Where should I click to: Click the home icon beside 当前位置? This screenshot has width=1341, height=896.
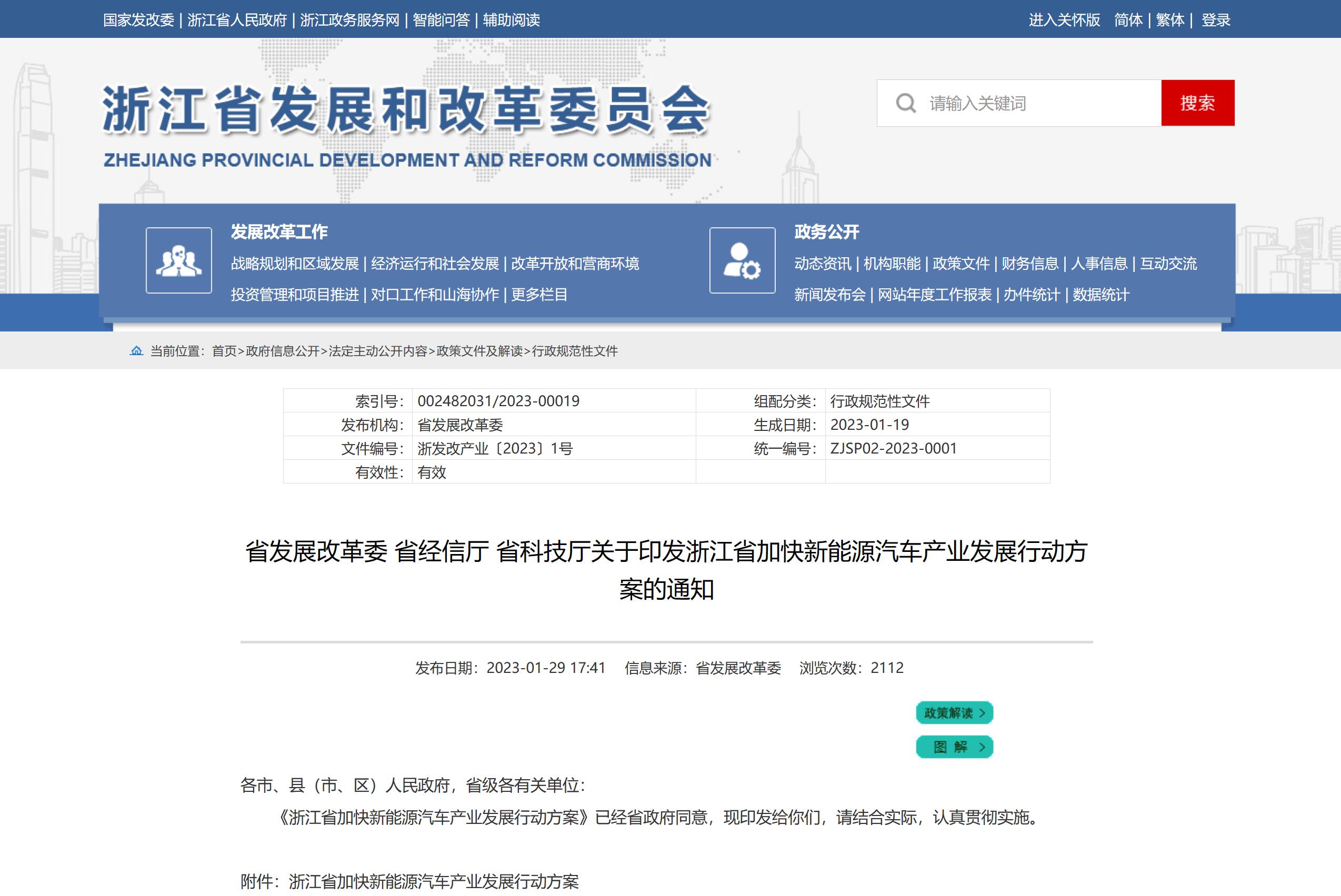click(x=136, y=351)
